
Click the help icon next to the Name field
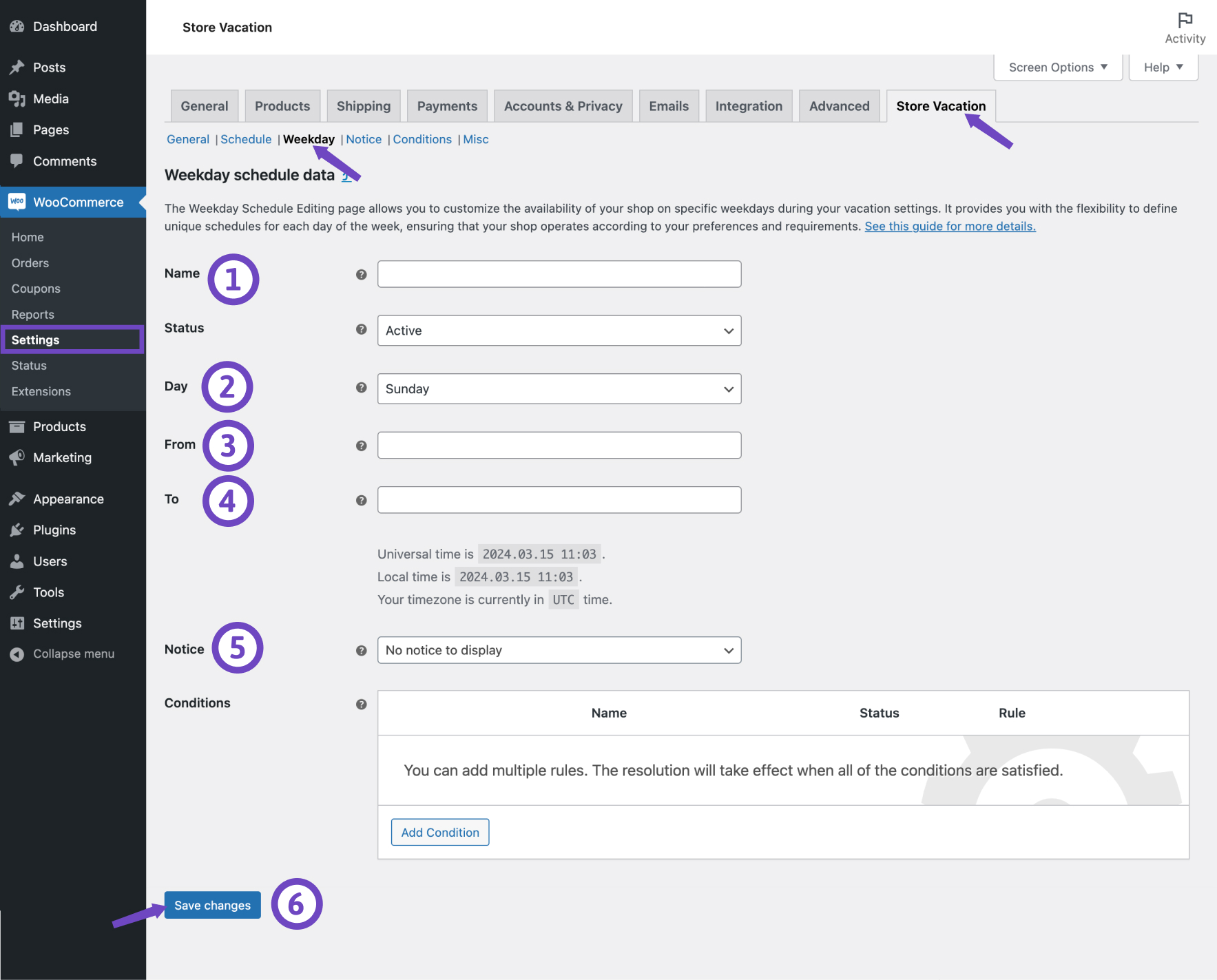point(360,273)
